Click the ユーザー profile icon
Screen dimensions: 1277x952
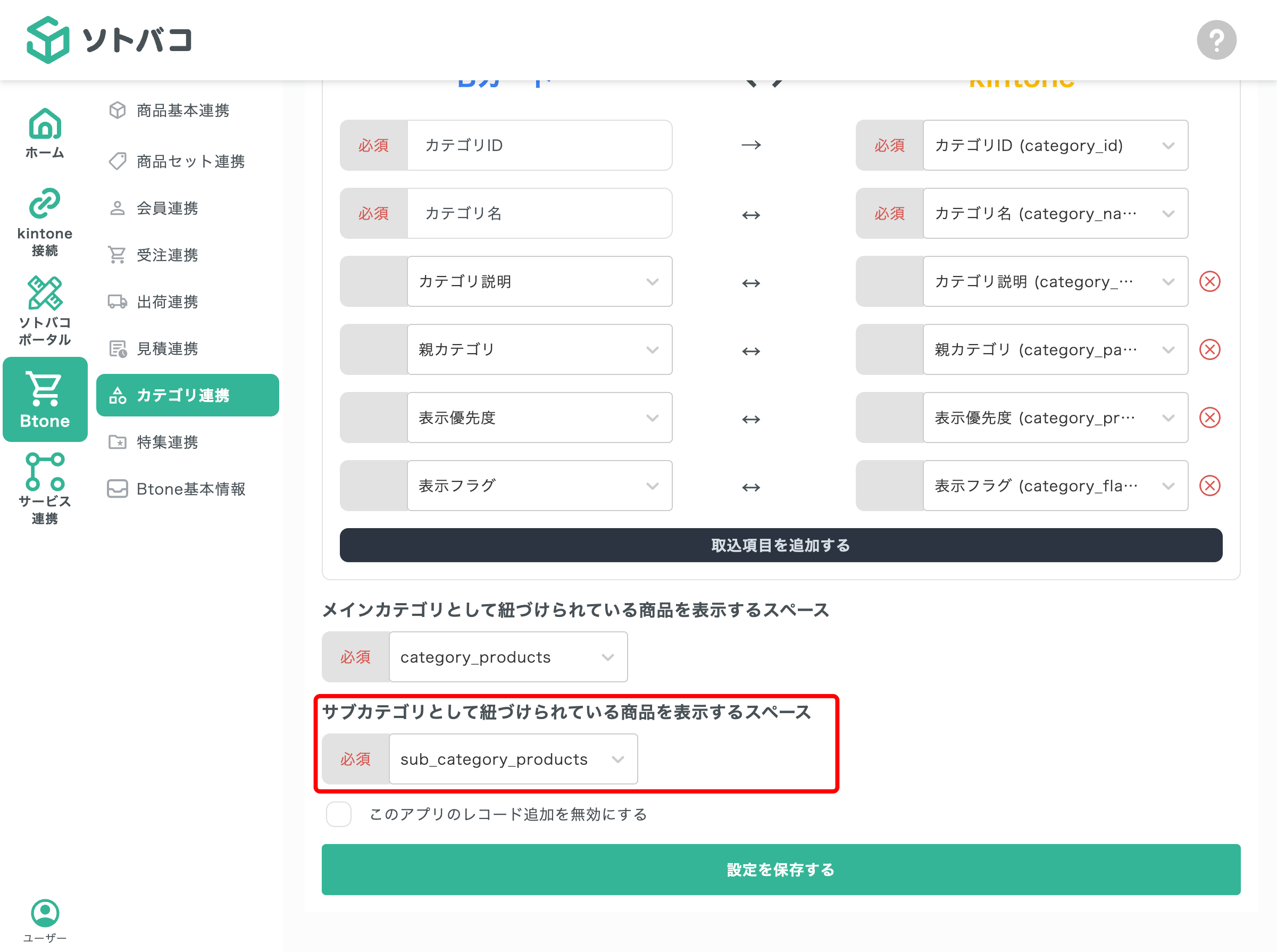pyautogui.click(x=44, y=912)
